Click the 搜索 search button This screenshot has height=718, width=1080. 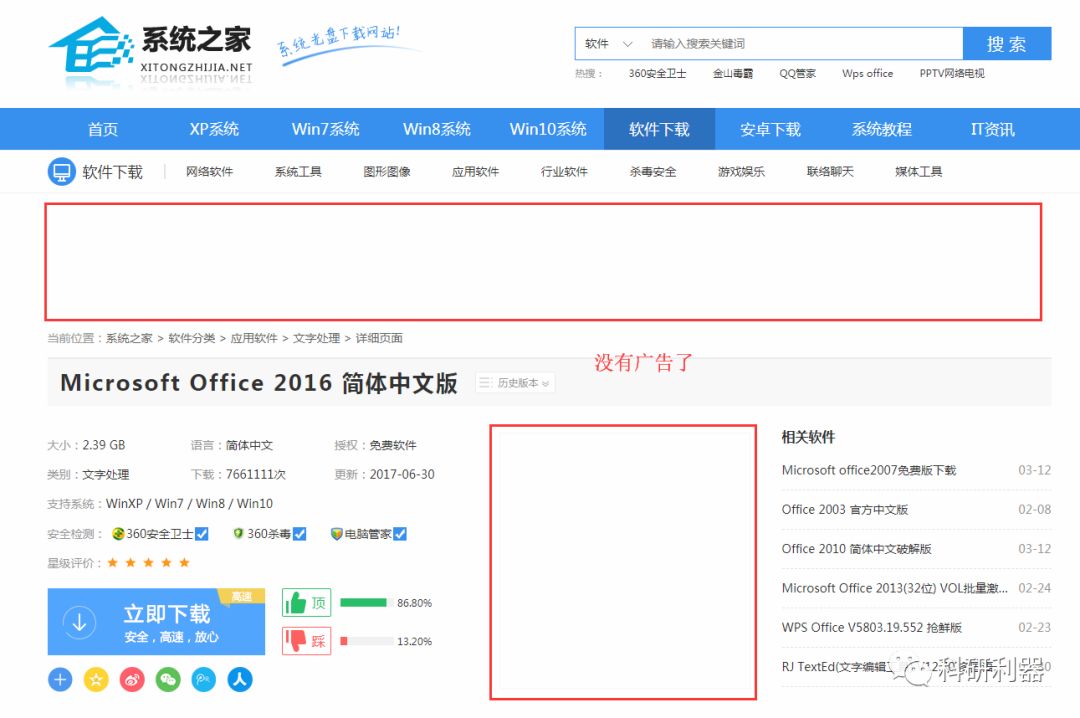[x=1007, y=44]
